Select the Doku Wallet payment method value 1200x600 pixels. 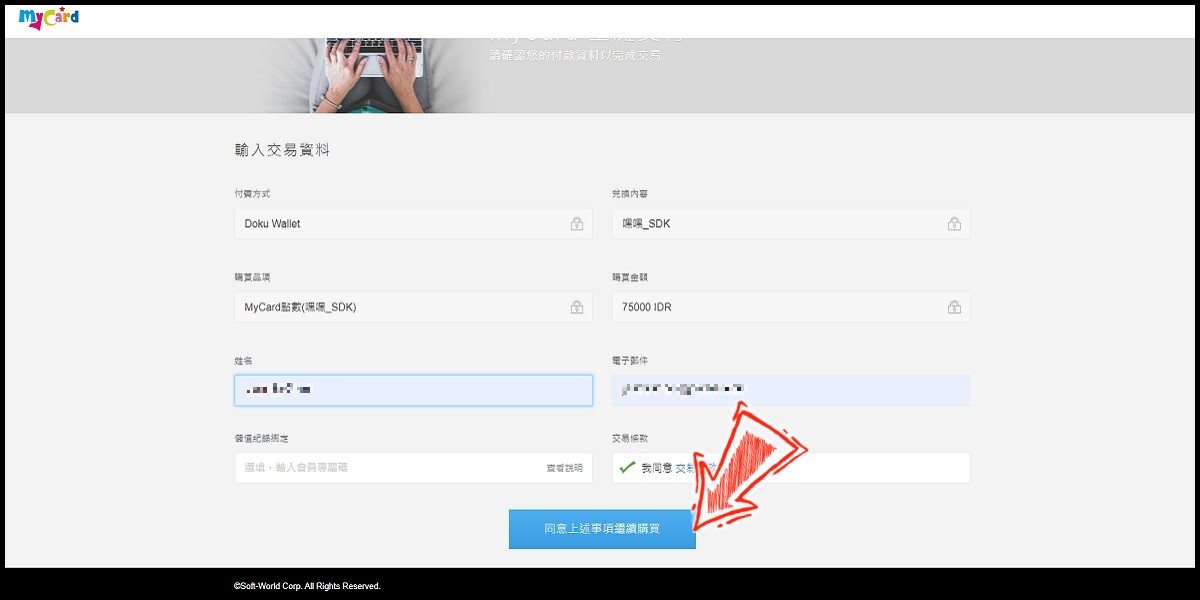click(272, 224)
